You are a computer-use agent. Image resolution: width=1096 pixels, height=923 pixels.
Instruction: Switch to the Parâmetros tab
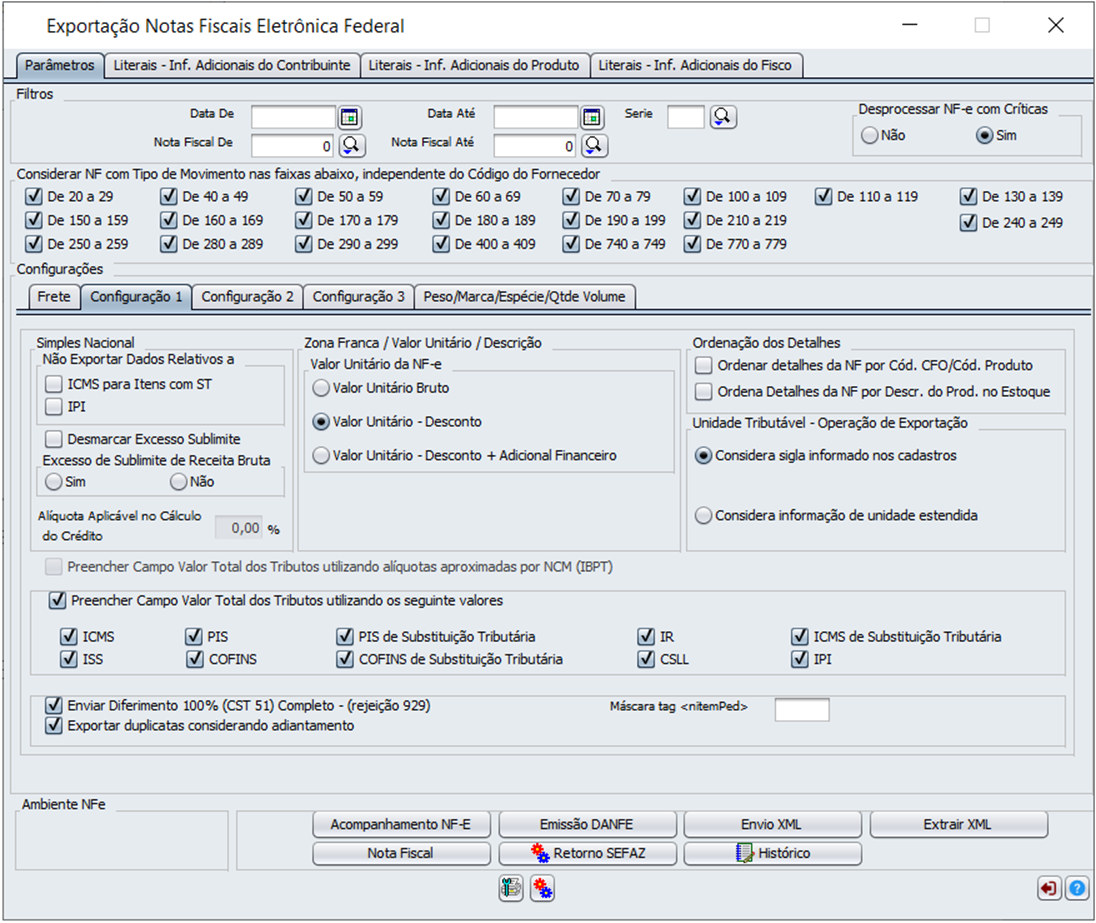point(59,65)
